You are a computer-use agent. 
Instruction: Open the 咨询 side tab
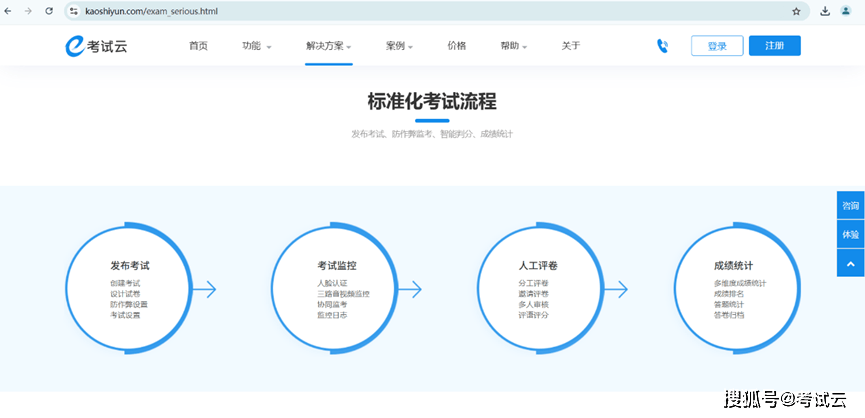[x=850, y=205]
